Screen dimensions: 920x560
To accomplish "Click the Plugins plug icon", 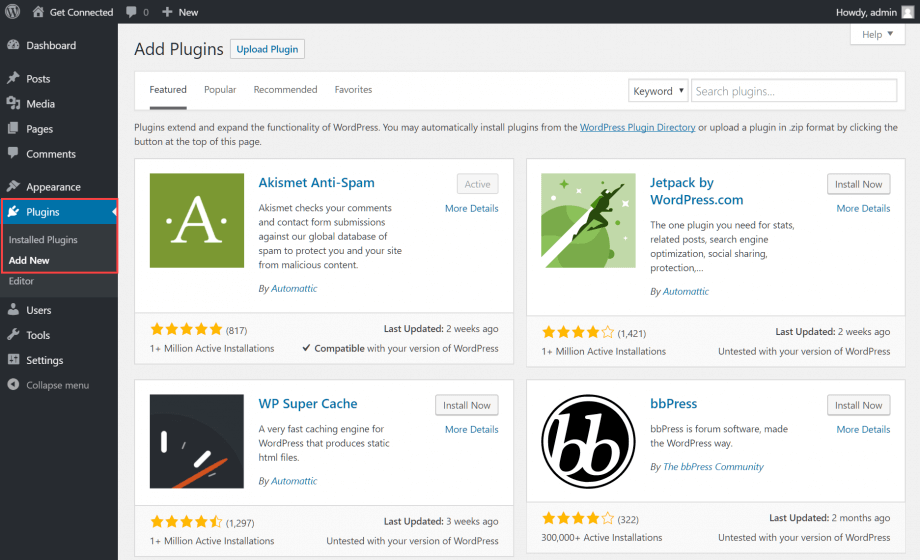I will tap(13, 211).
